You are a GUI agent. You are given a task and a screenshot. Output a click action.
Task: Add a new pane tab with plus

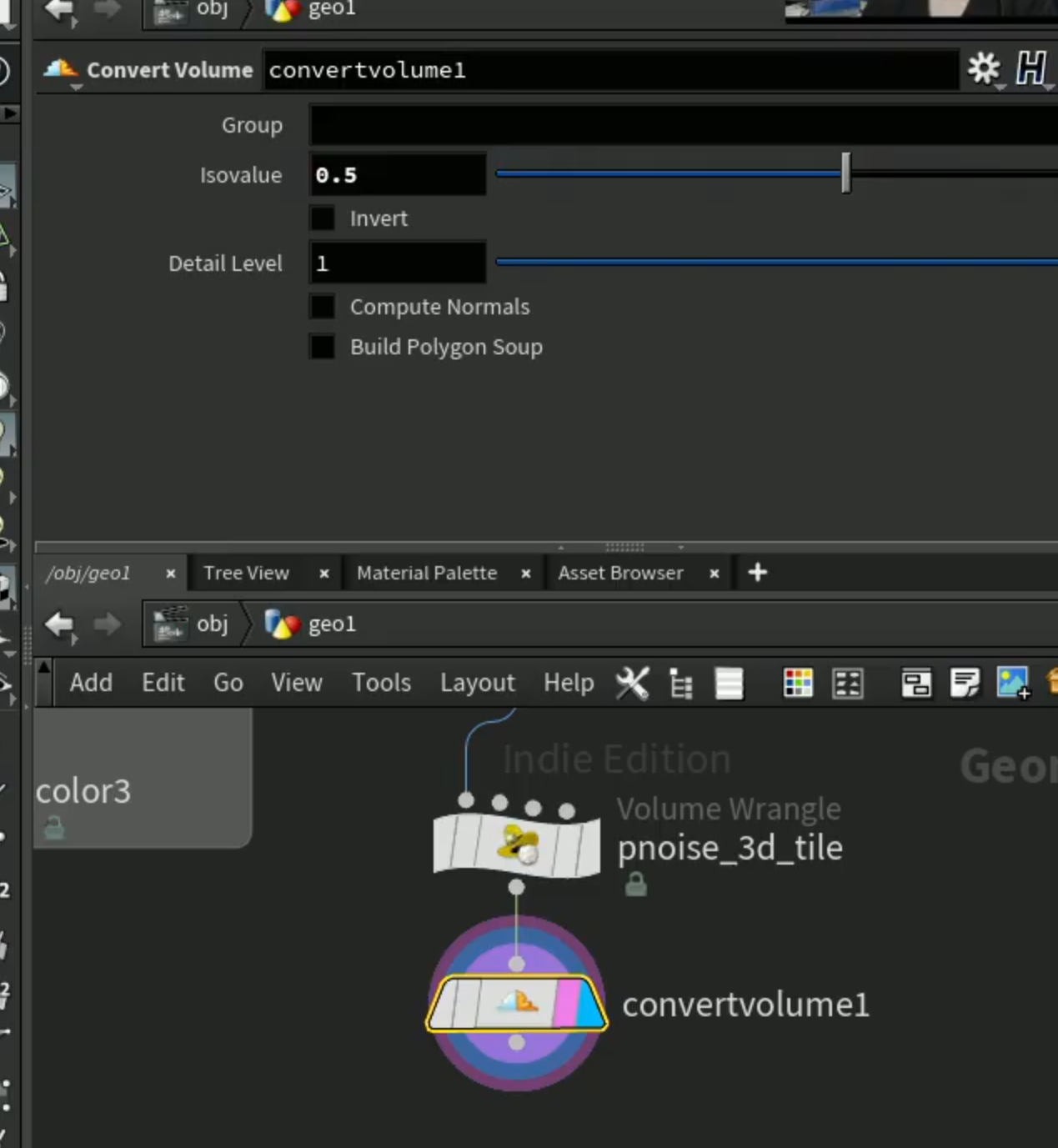pyautogui.click(x=758, y=573)
